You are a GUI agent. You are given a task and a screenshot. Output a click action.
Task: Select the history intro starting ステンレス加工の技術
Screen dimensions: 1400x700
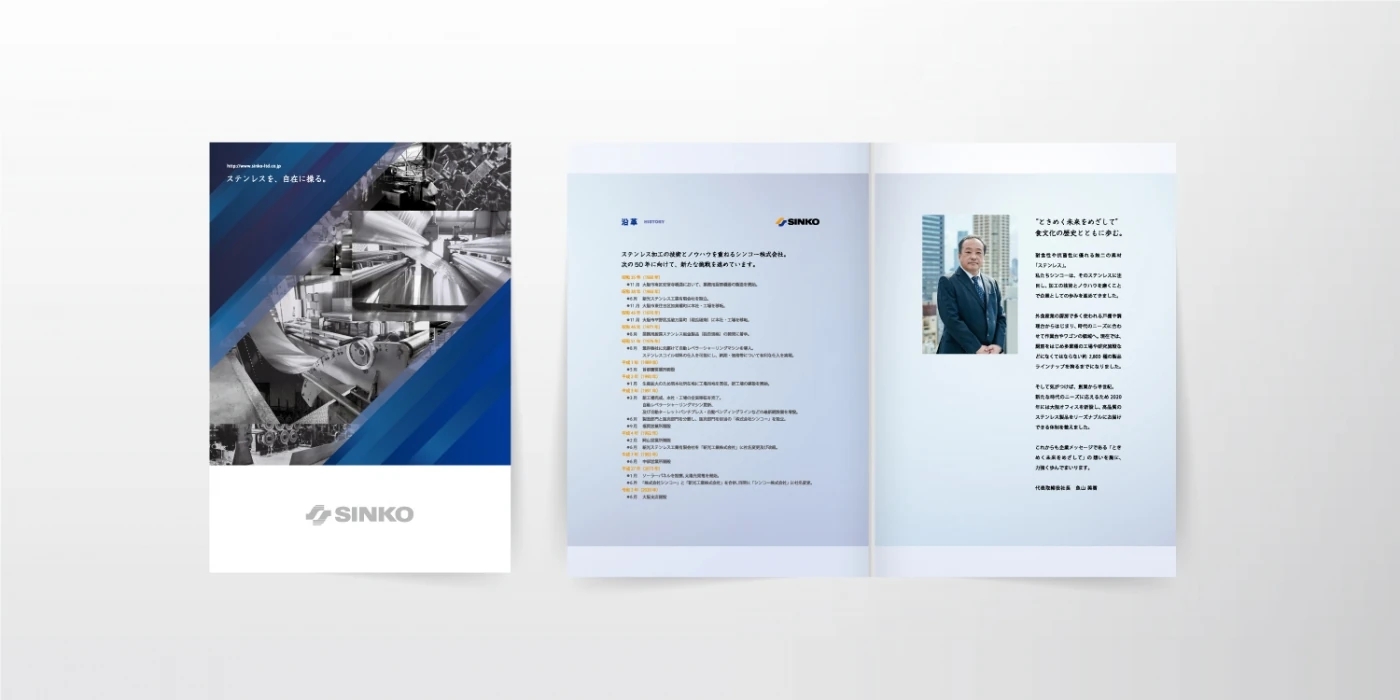coord(704,260)
